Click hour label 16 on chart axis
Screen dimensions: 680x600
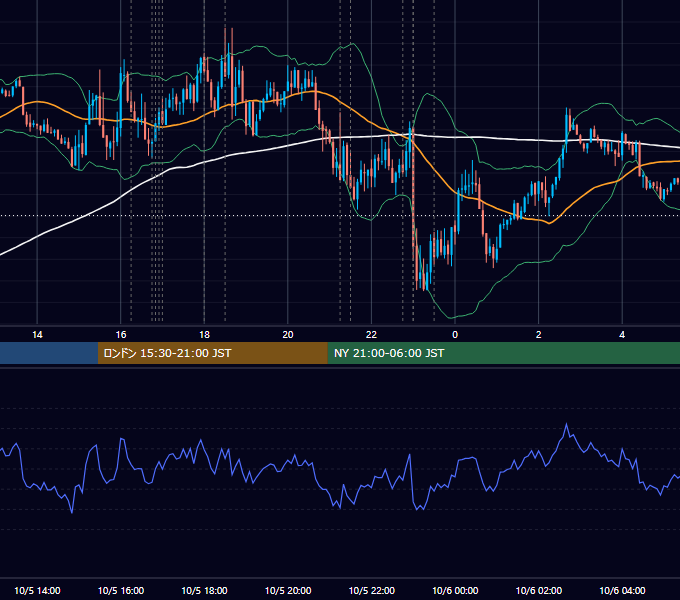pos(121,335)
